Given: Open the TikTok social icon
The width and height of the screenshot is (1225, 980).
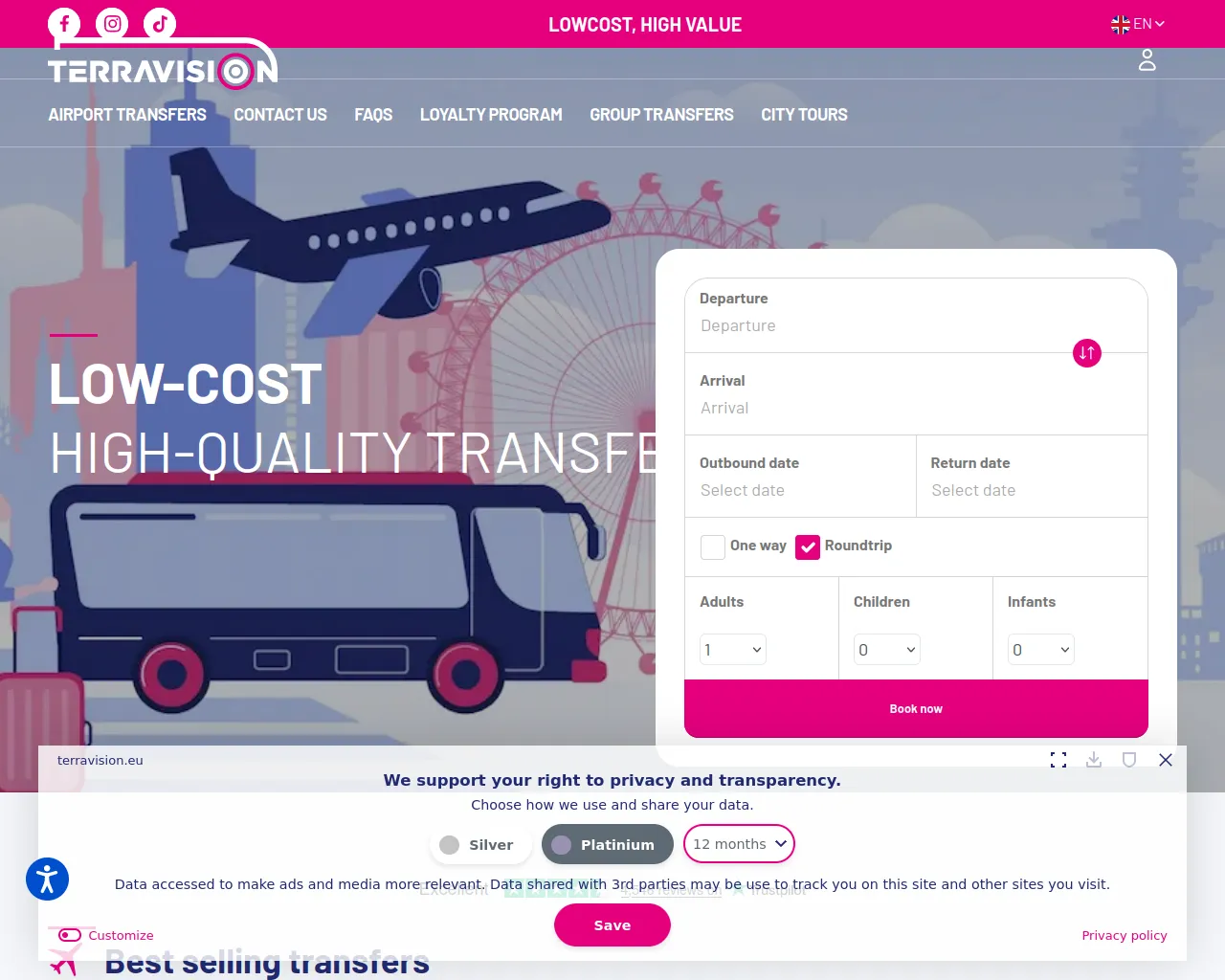Looking at the screenshot, I should (160, 24).
